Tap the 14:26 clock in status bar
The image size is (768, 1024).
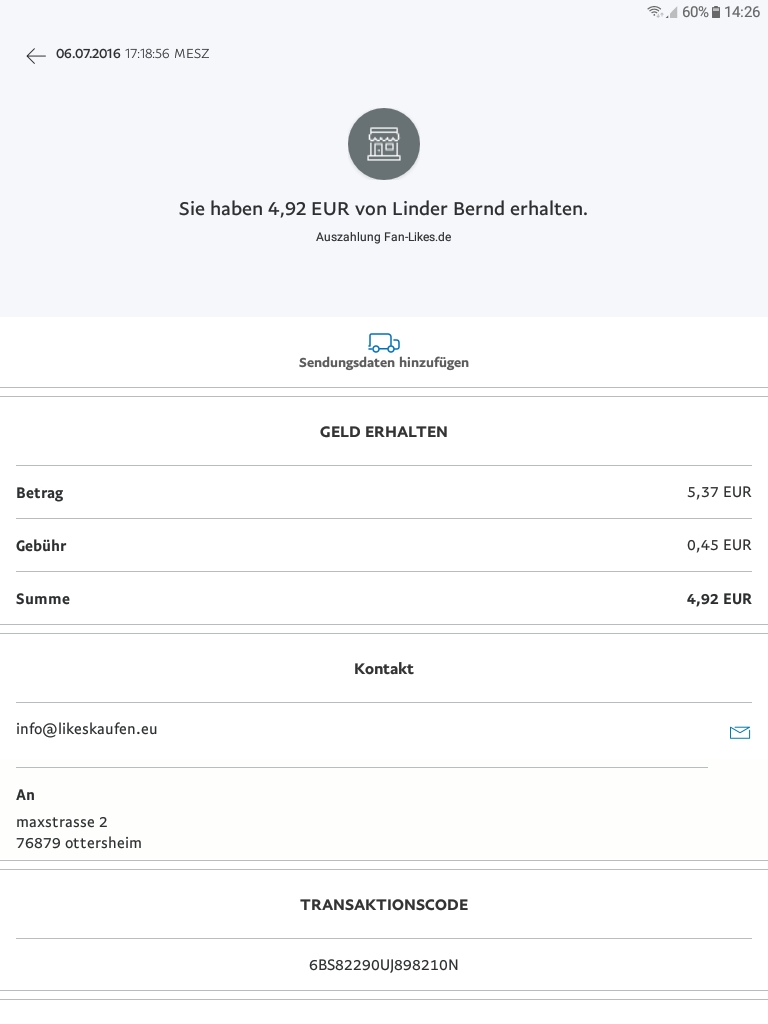coord(742,12)
